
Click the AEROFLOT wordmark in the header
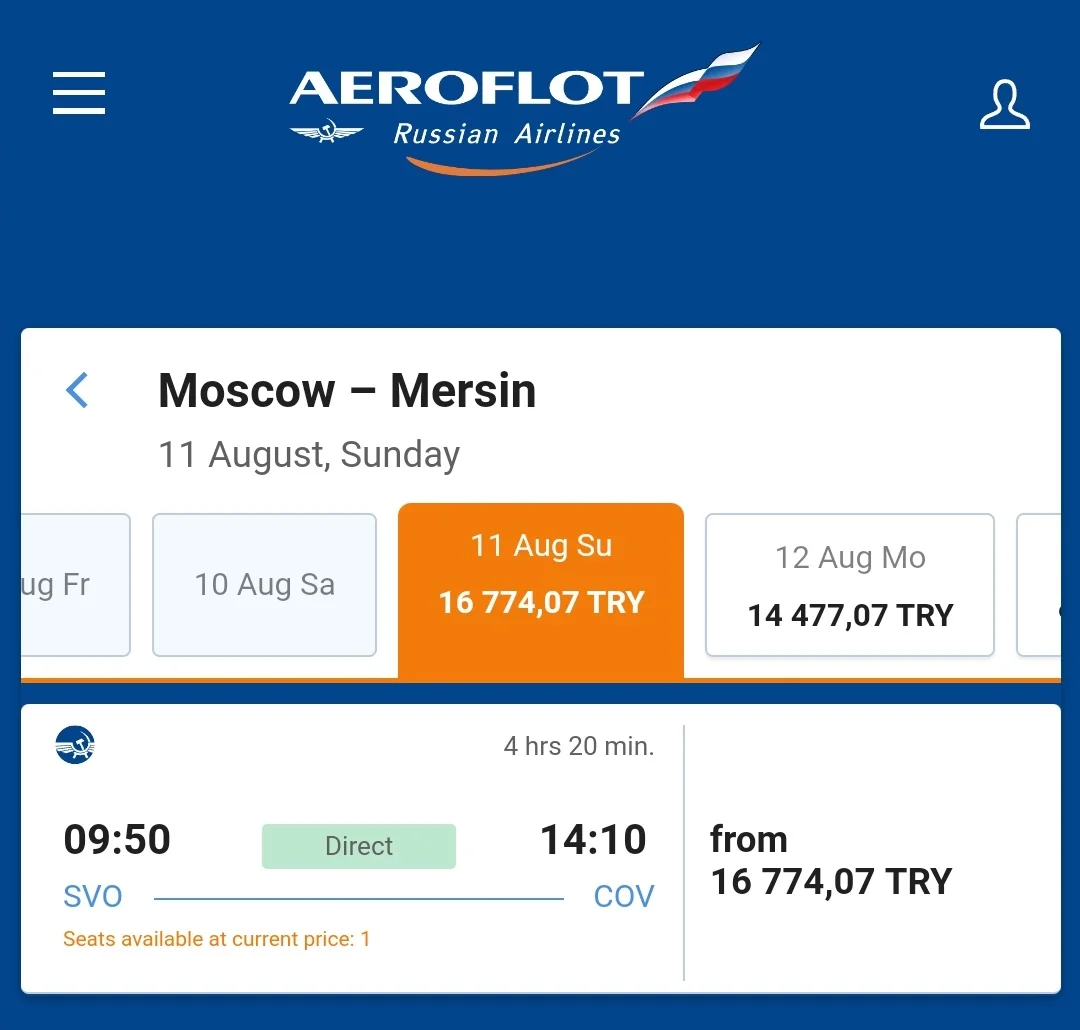coord(465,89)
